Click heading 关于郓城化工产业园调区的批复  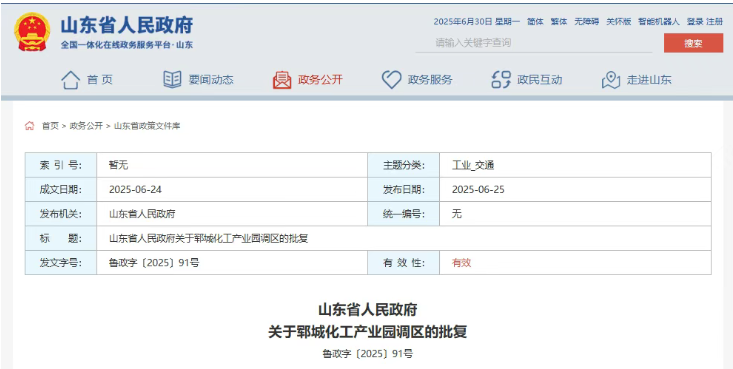(367, 333)
